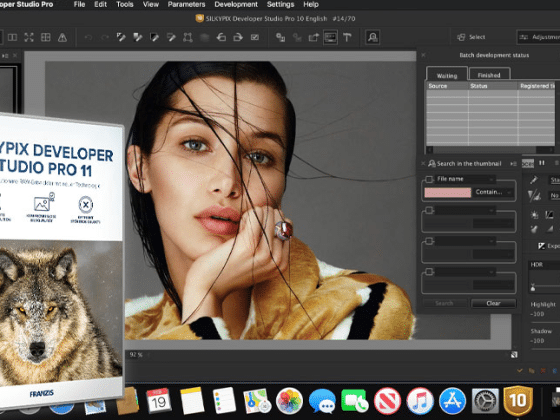Screen dimensions: 560x420
Task: Enable the third search condition checkbox
Action: [429, 241]
